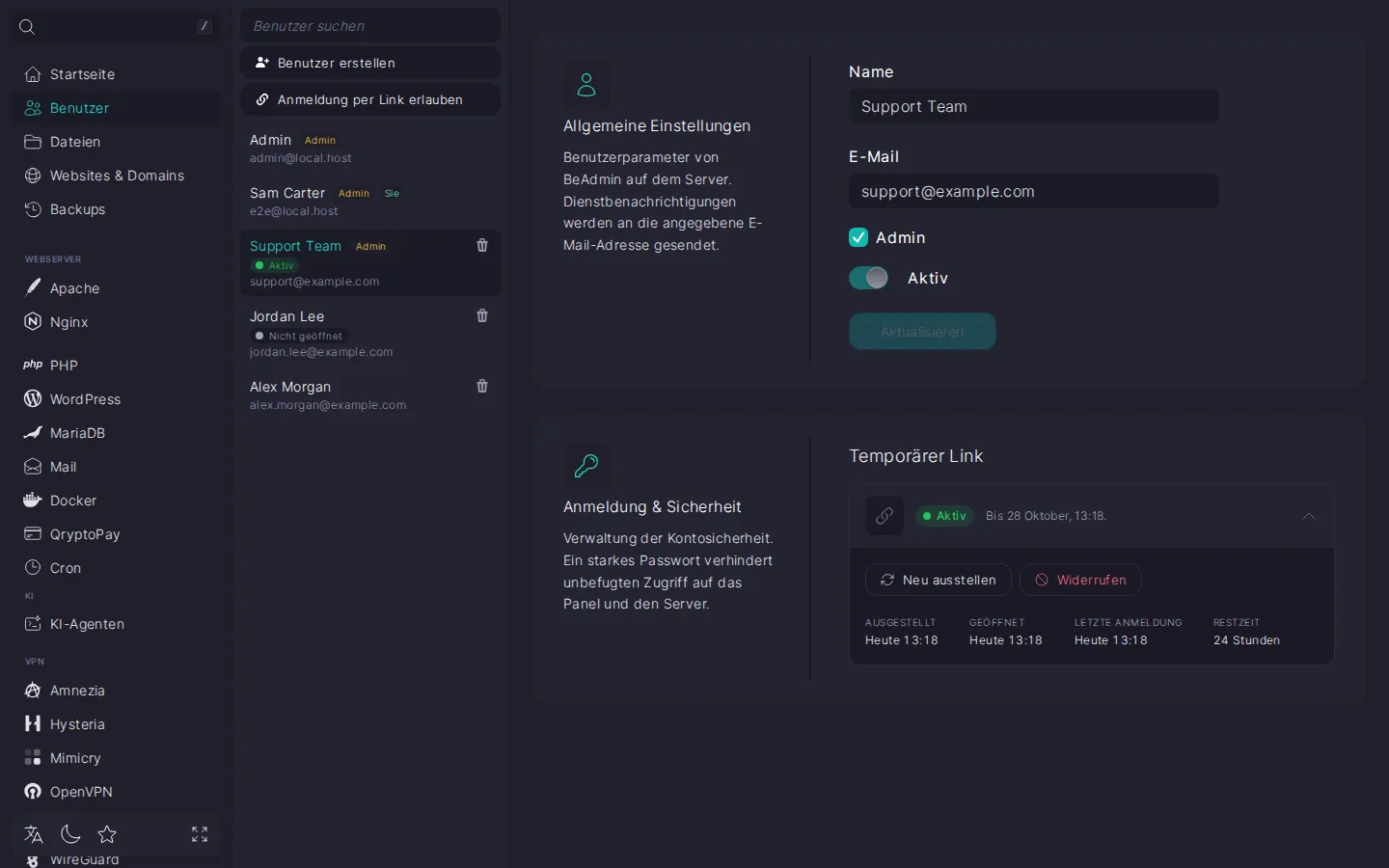Click the Hysteria logo icon

(33, 723)
